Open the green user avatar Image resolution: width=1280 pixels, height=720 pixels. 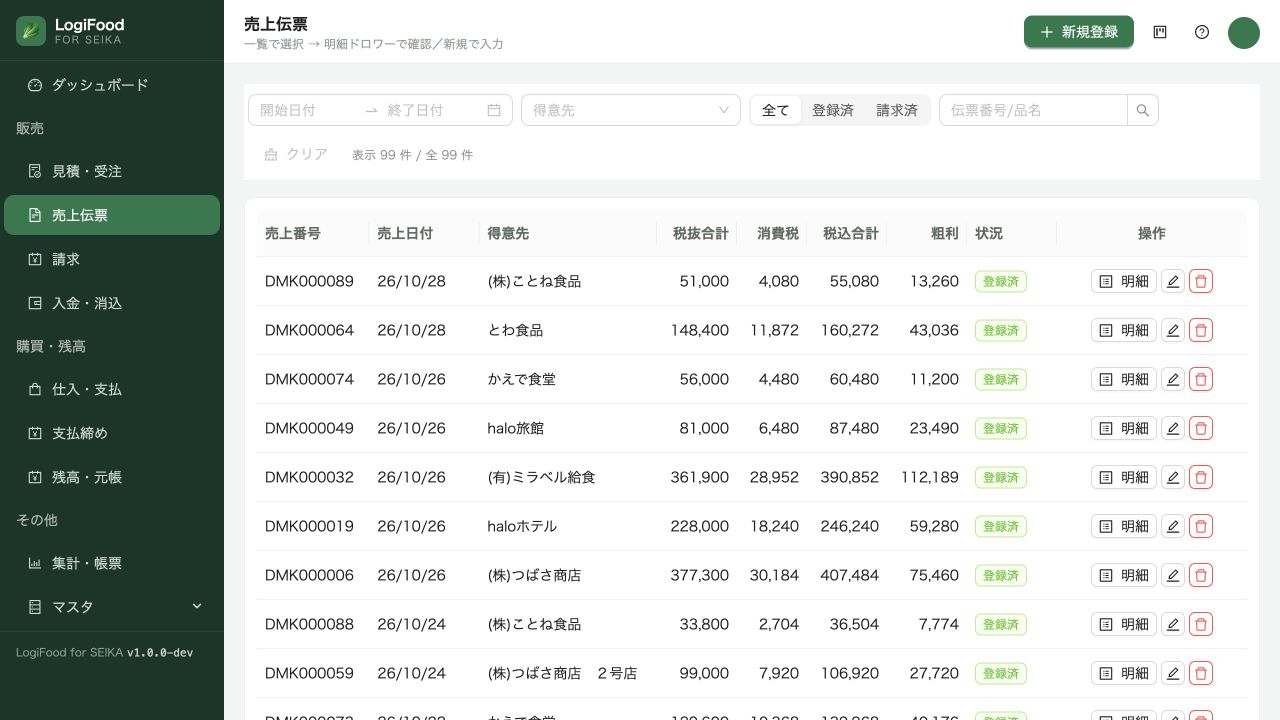click(x=1244, y=32)
